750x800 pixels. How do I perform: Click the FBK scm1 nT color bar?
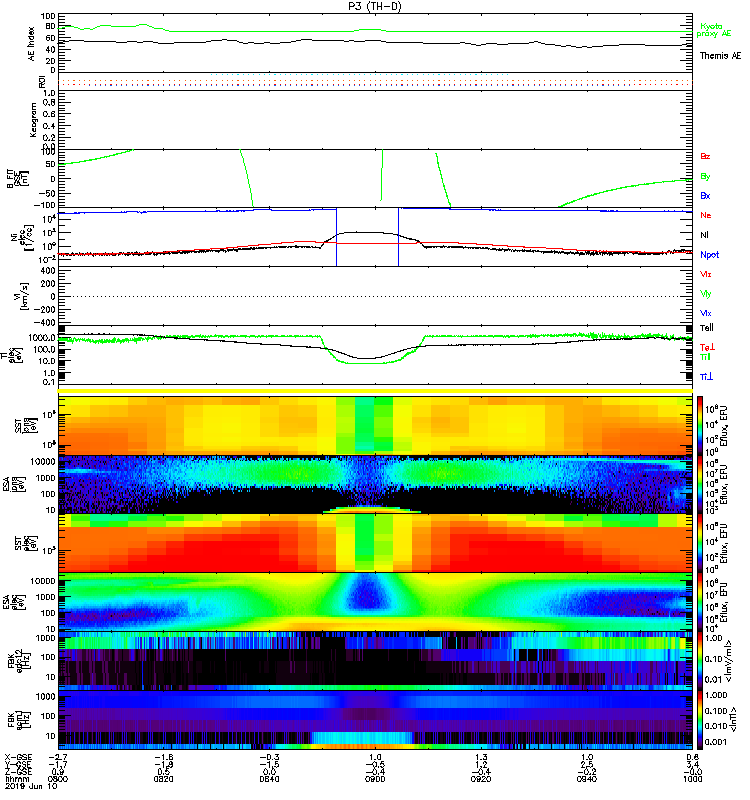(x=700, y=720)
